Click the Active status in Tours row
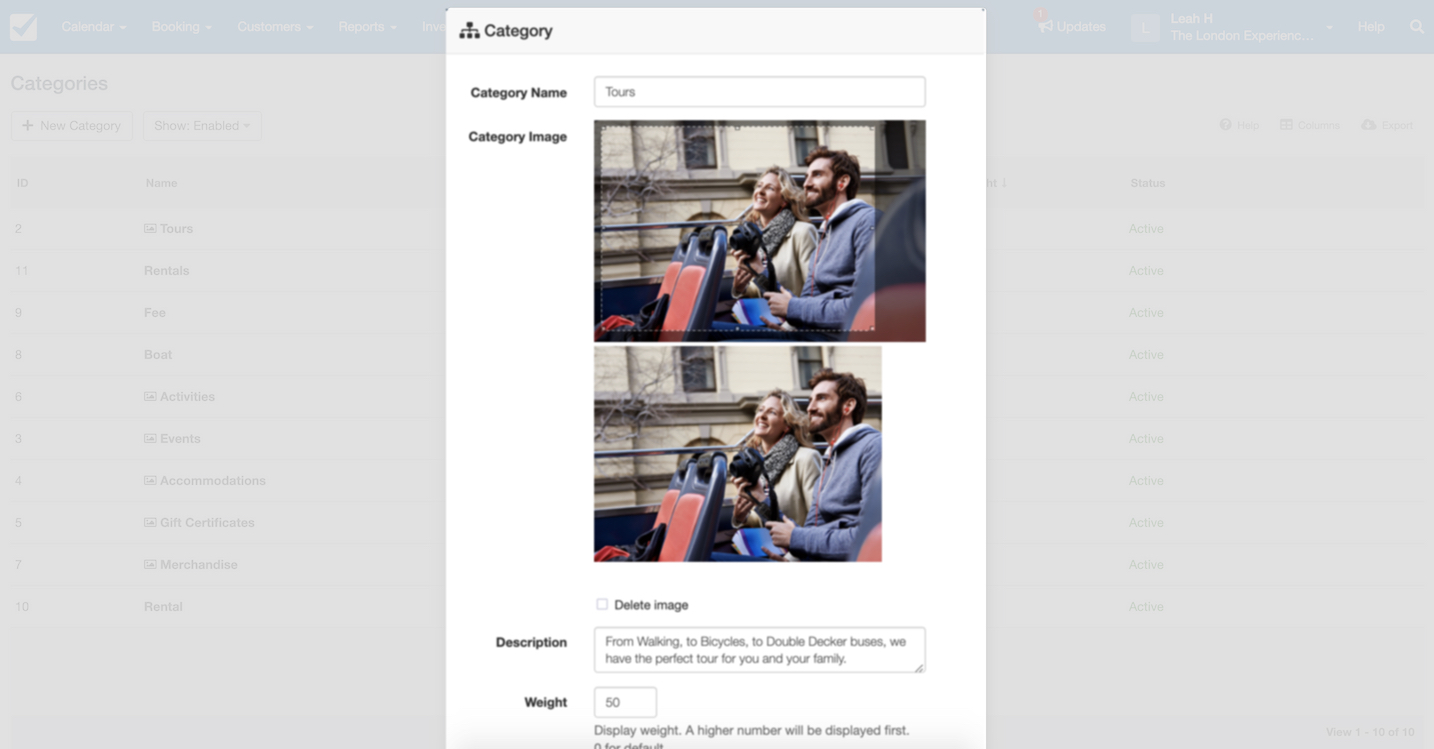Image resolution: width=1434 pixels, height=749 pixels. click(1146, 229)
